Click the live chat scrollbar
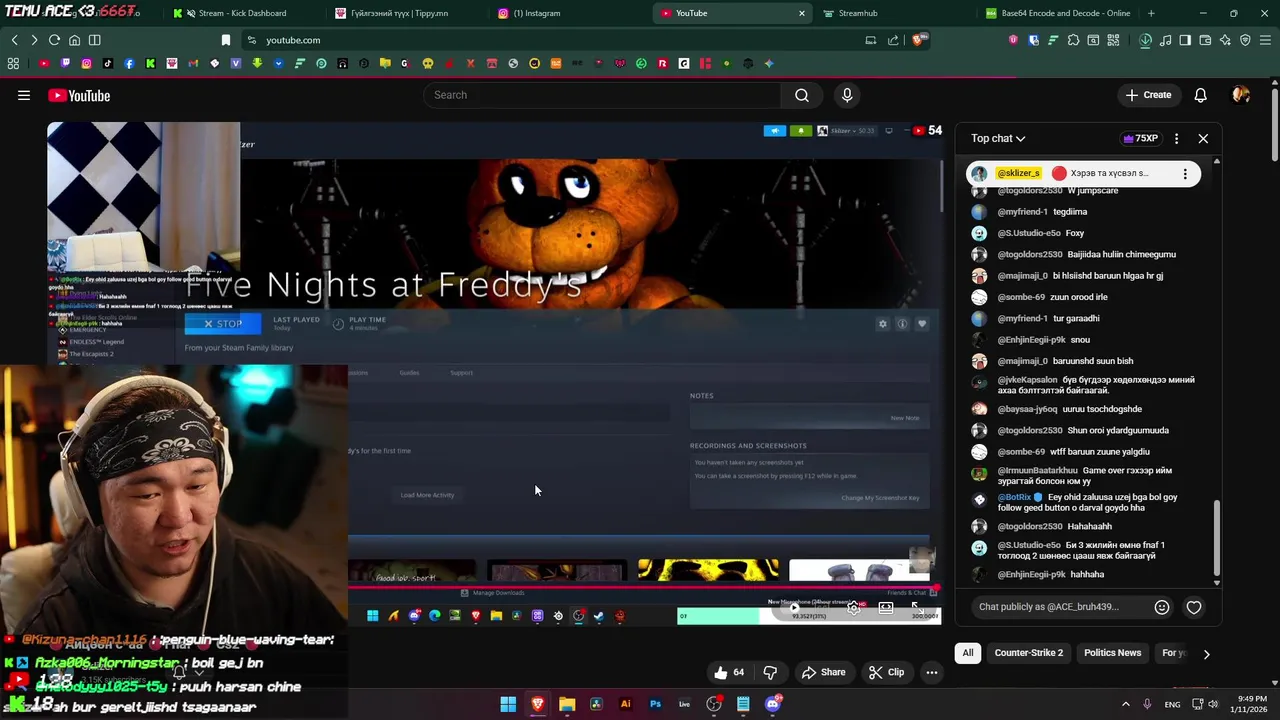The image size is (1280, 720). [x=1217, y=538]
